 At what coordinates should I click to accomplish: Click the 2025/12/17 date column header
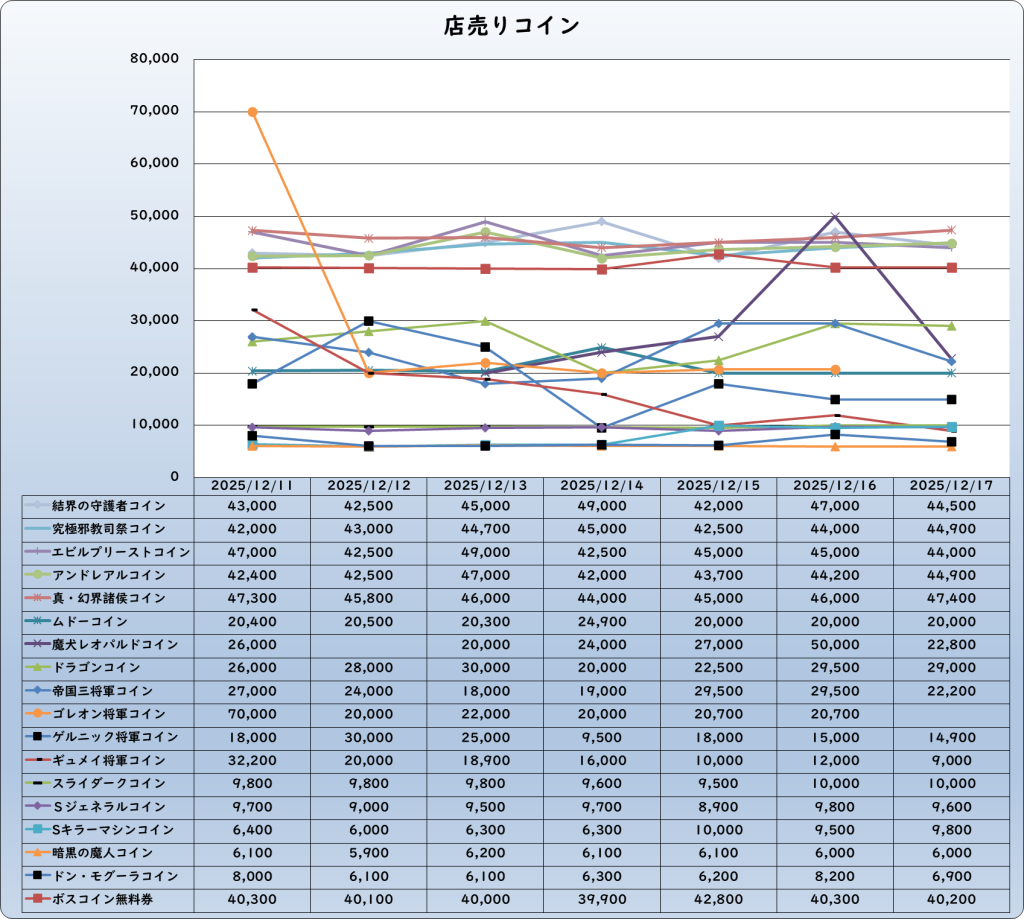pos(952,485)
